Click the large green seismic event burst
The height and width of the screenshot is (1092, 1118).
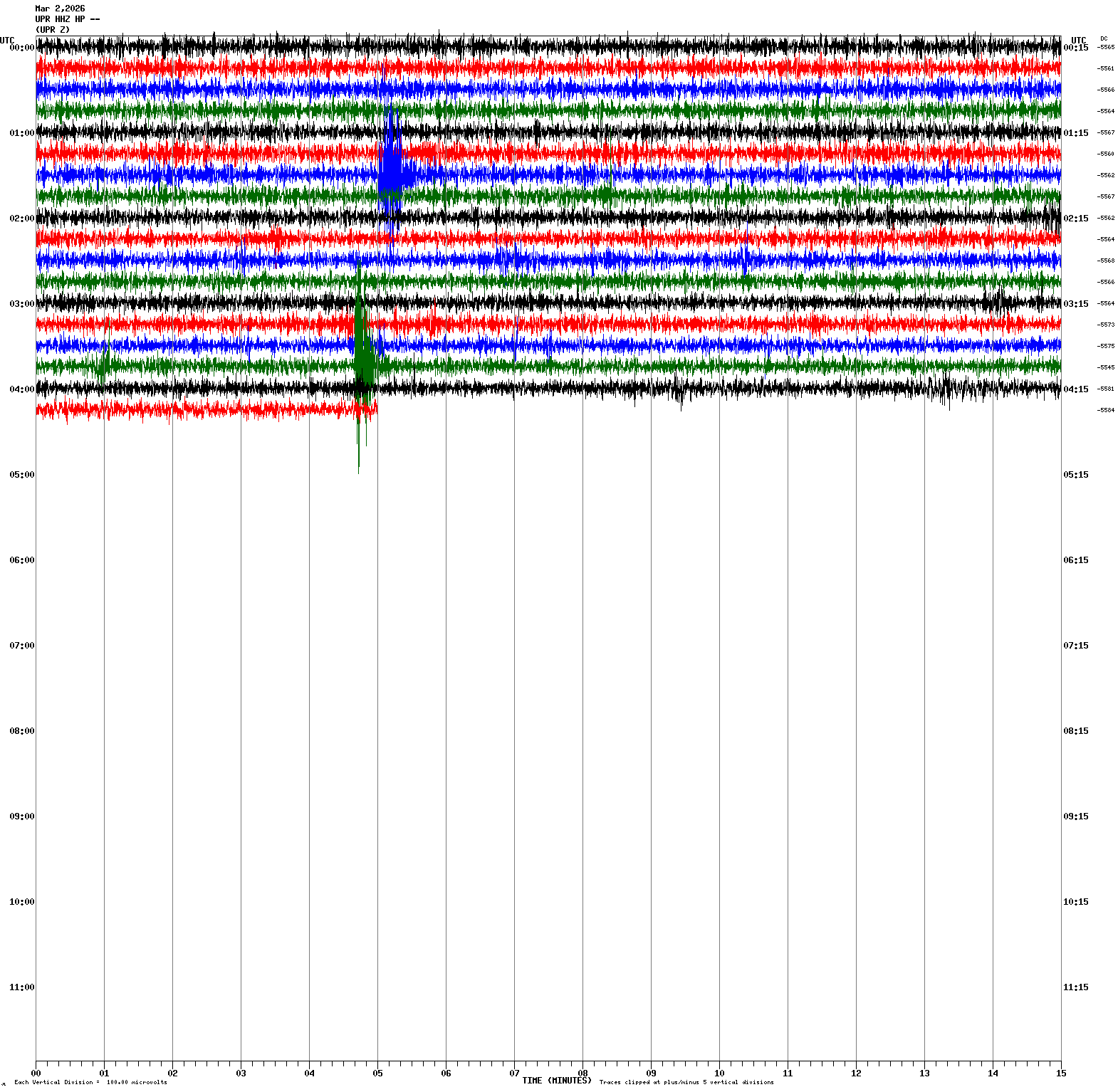point(363,356)
